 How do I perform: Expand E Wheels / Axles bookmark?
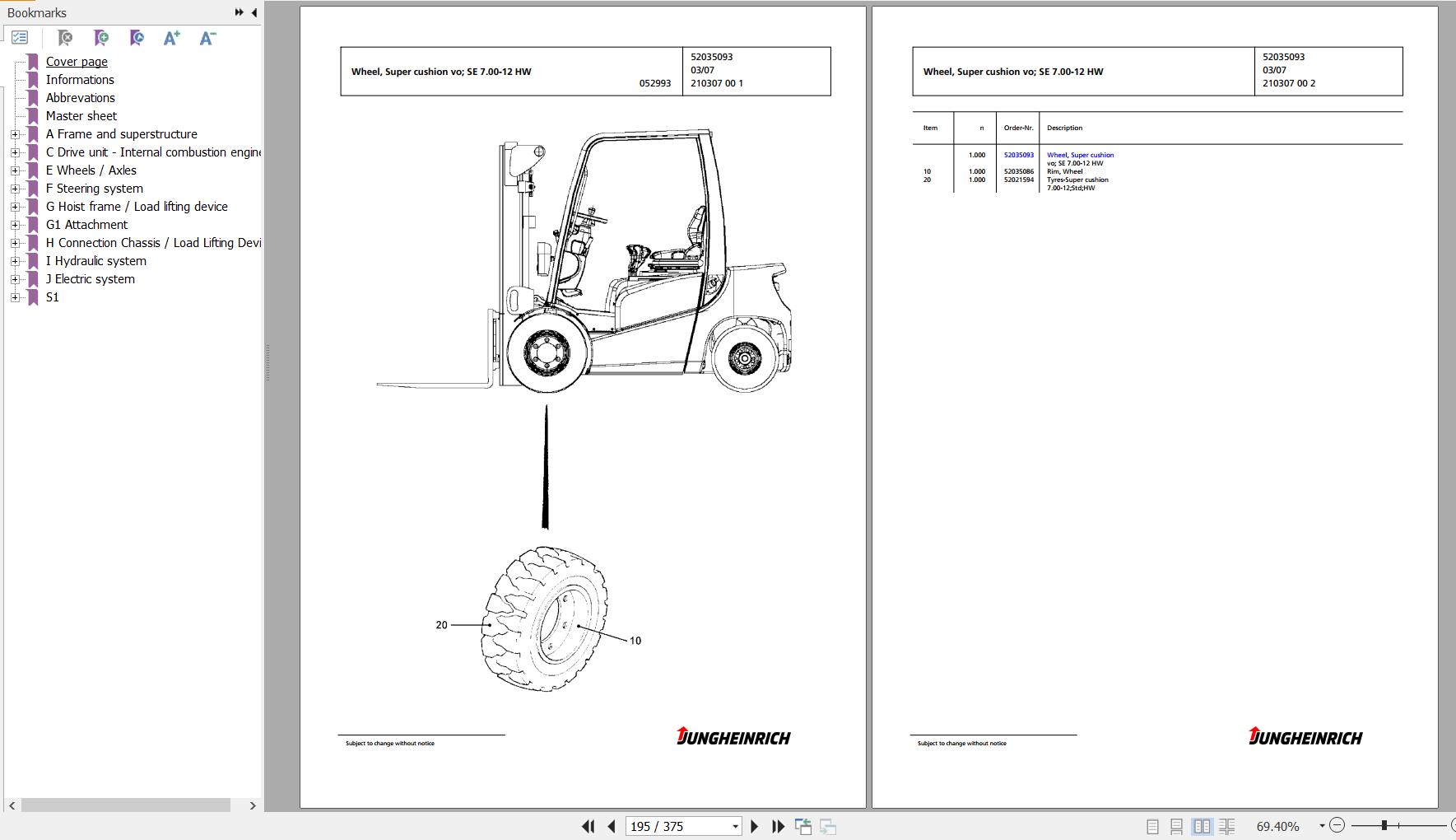(x=15, y=170)
